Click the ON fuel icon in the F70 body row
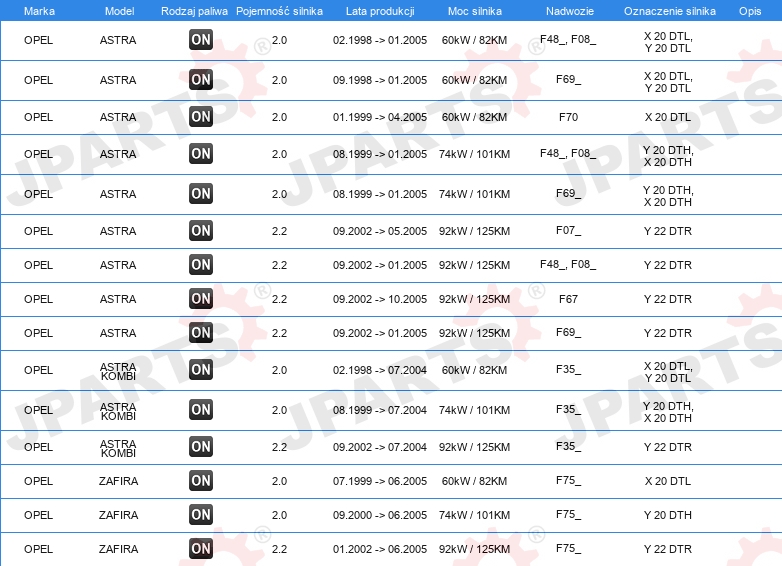This screenshot has height=566, width=782. coord(201,117)
